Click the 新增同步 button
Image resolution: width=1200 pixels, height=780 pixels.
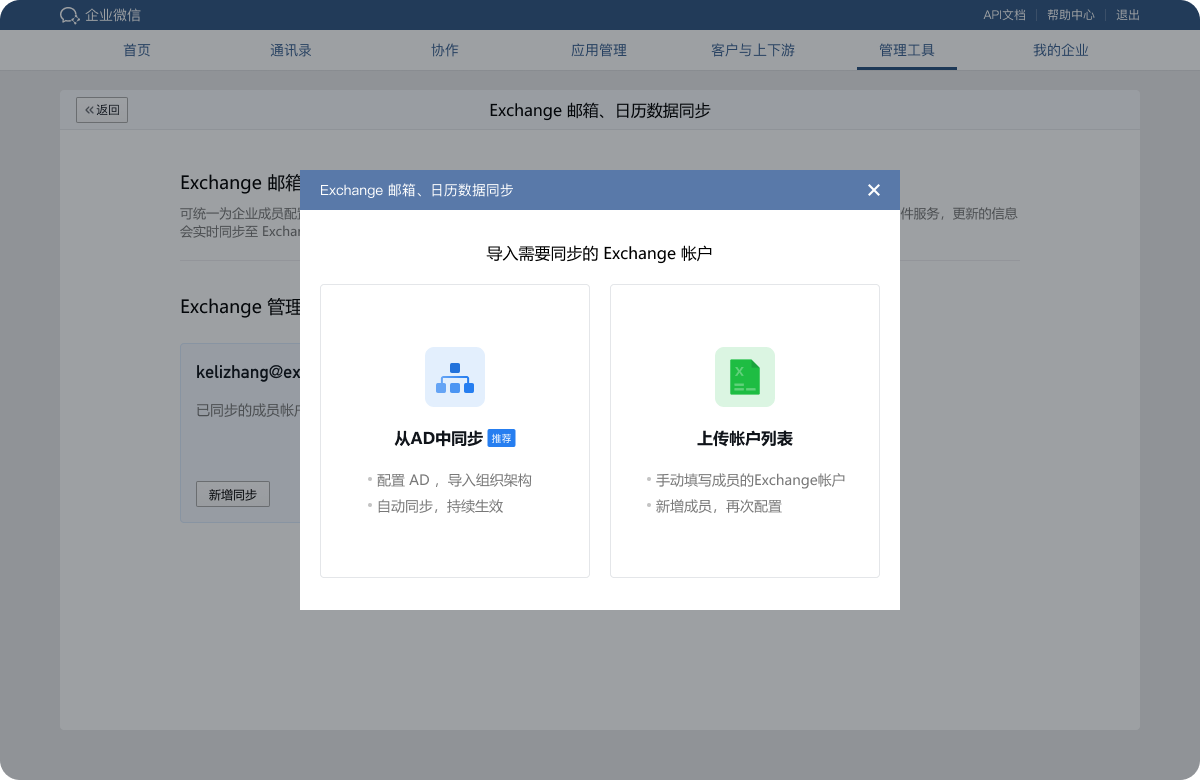[233, 494]
